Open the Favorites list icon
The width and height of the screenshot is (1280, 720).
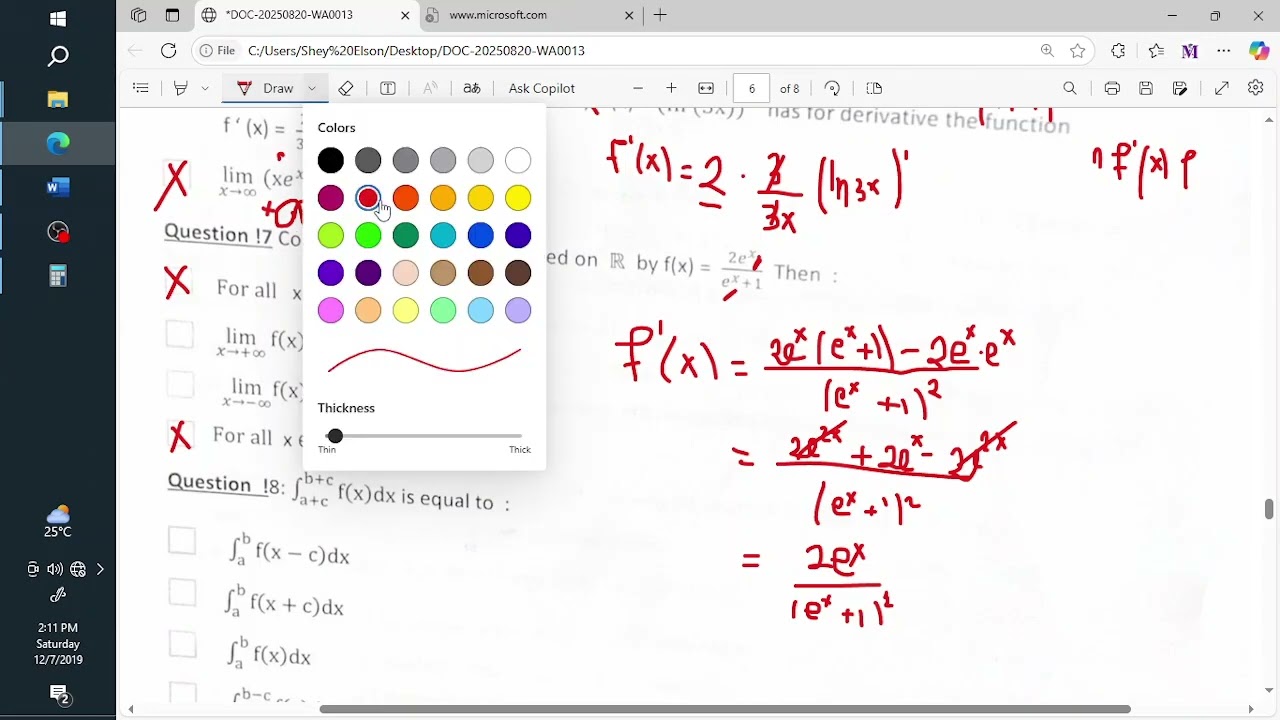point(1156,50)
